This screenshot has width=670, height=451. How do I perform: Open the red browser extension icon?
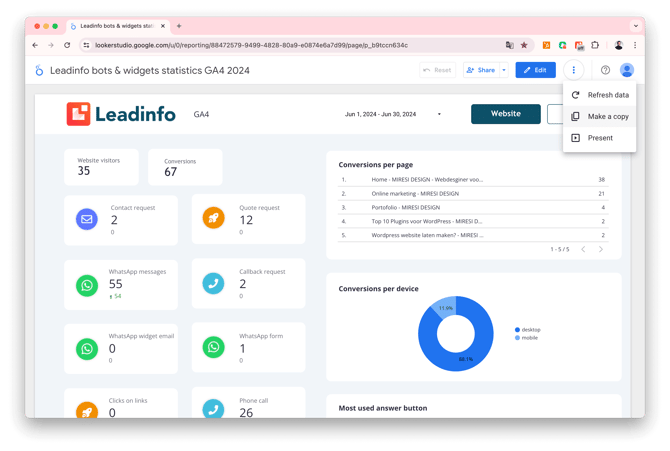click(579, 45)
